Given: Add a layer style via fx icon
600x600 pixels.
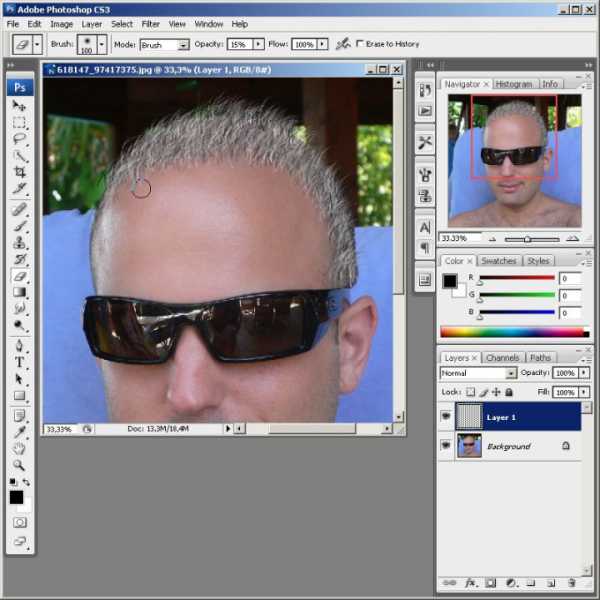Looking at the screenshot, I should [x=470, y=583].
